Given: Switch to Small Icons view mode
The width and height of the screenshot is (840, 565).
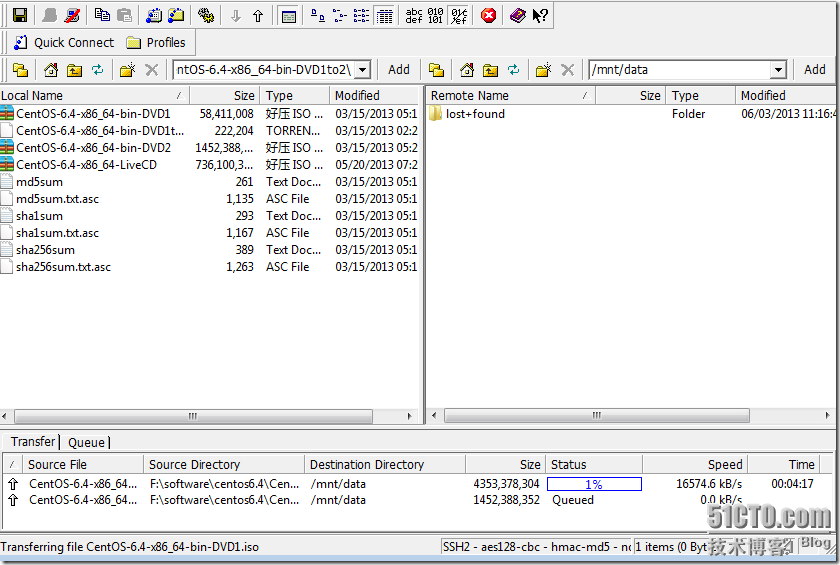Looking at the screenshot, I should click(x=339, y=16).
